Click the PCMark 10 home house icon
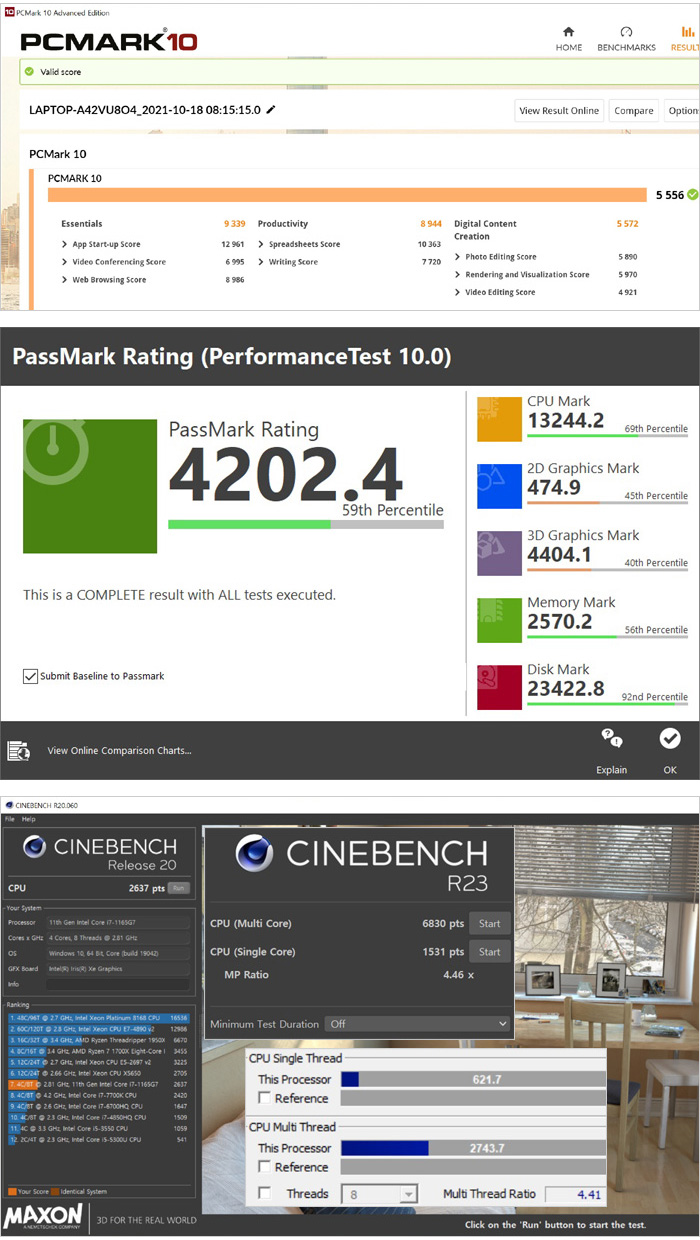This screenshot has width=700, height=1240. click(x=569, y=32)
